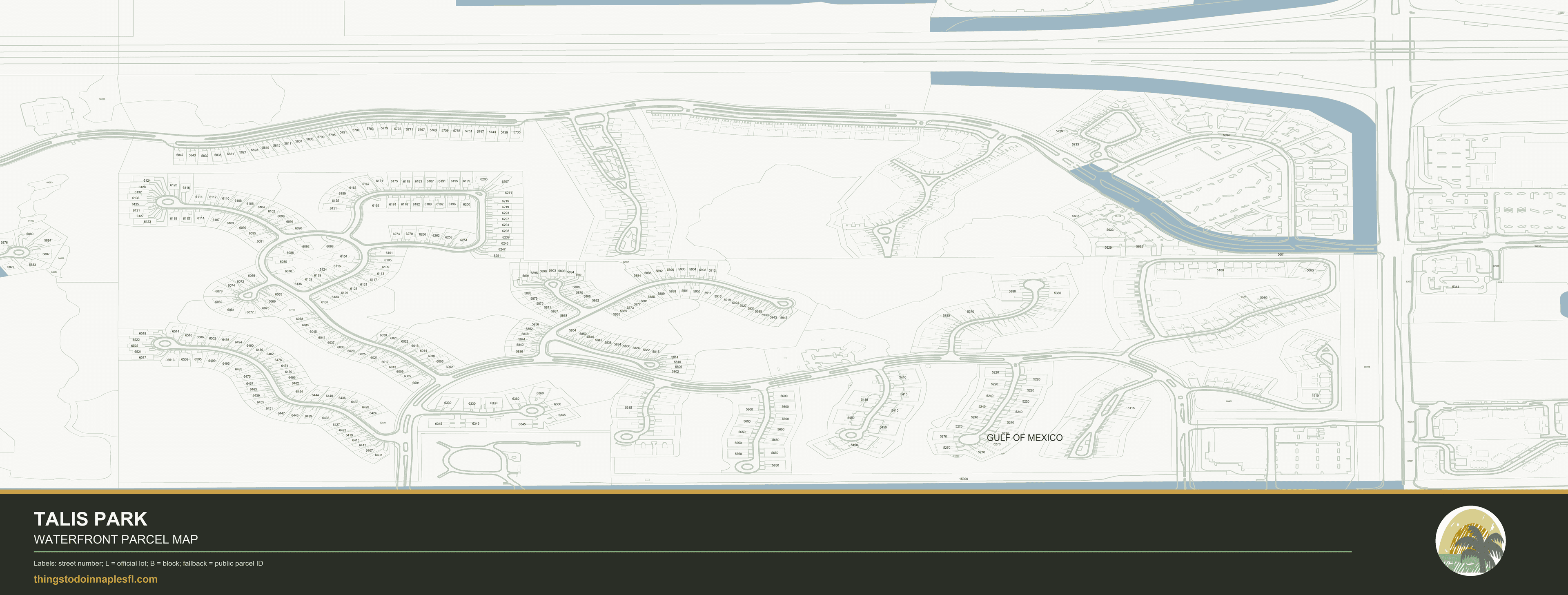Click the palm tree logo emblem
Screen dimensions: 1568x595
[1470, 541]
